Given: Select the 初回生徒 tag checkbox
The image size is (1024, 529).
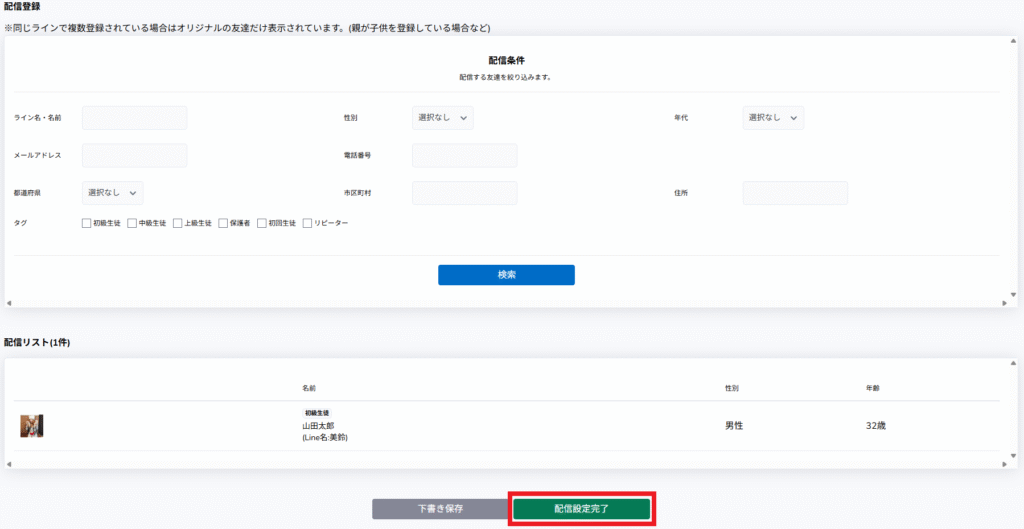Looking at the screenshot, I should pyautogui.click(x=262, y=223).
